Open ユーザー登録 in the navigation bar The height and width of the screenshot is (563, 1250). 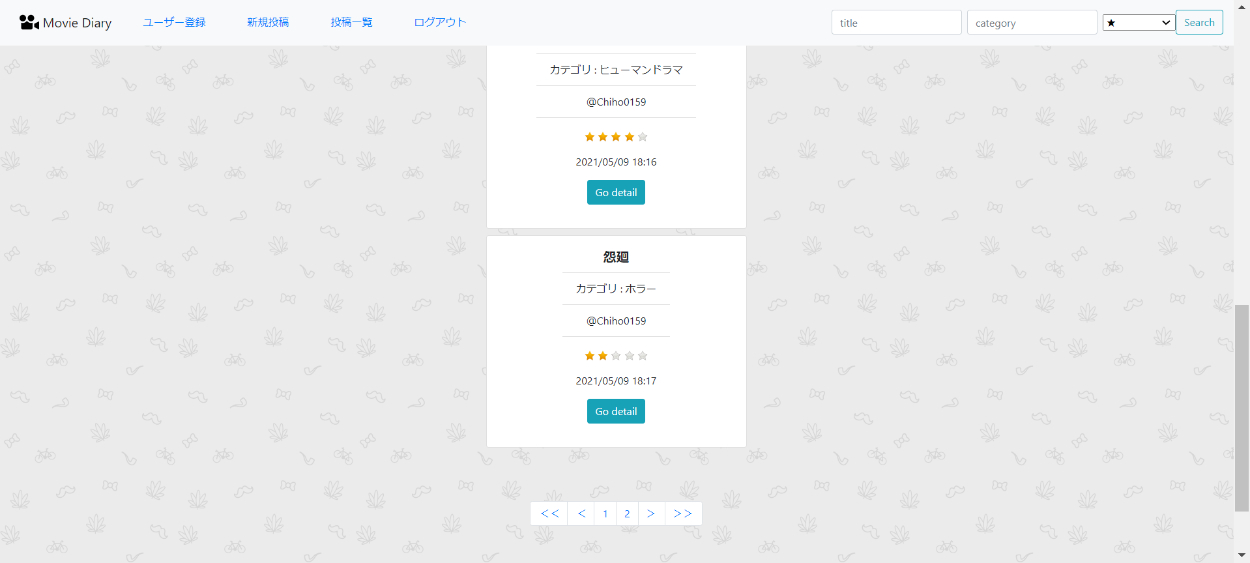174,22
